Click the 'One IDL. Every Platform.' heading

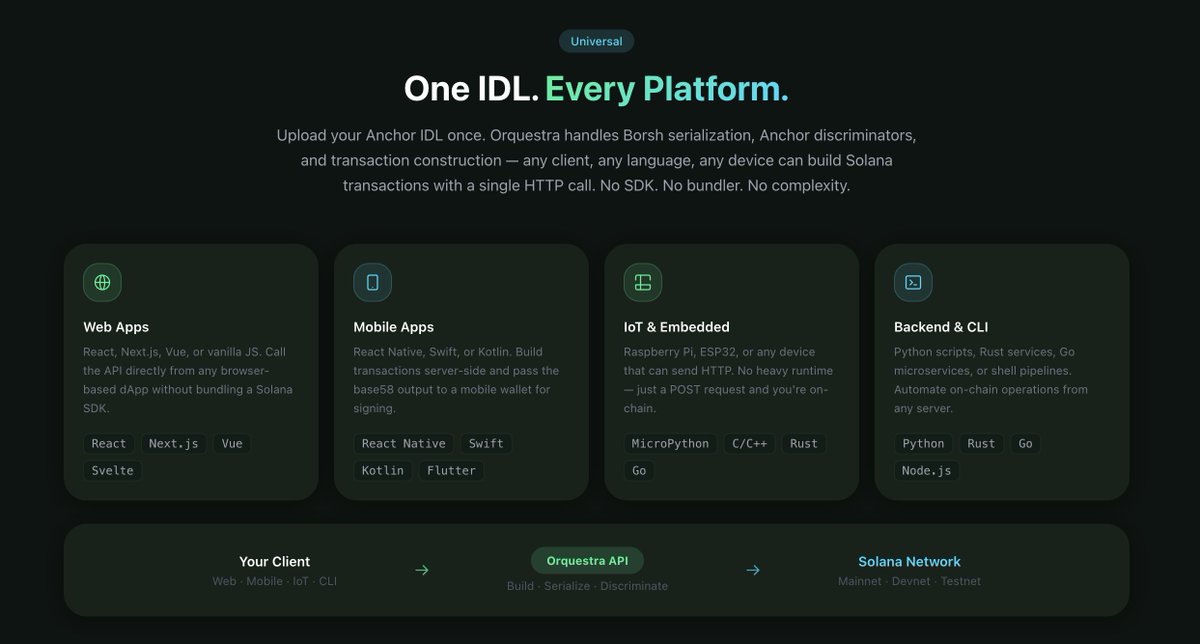point(596,89)
